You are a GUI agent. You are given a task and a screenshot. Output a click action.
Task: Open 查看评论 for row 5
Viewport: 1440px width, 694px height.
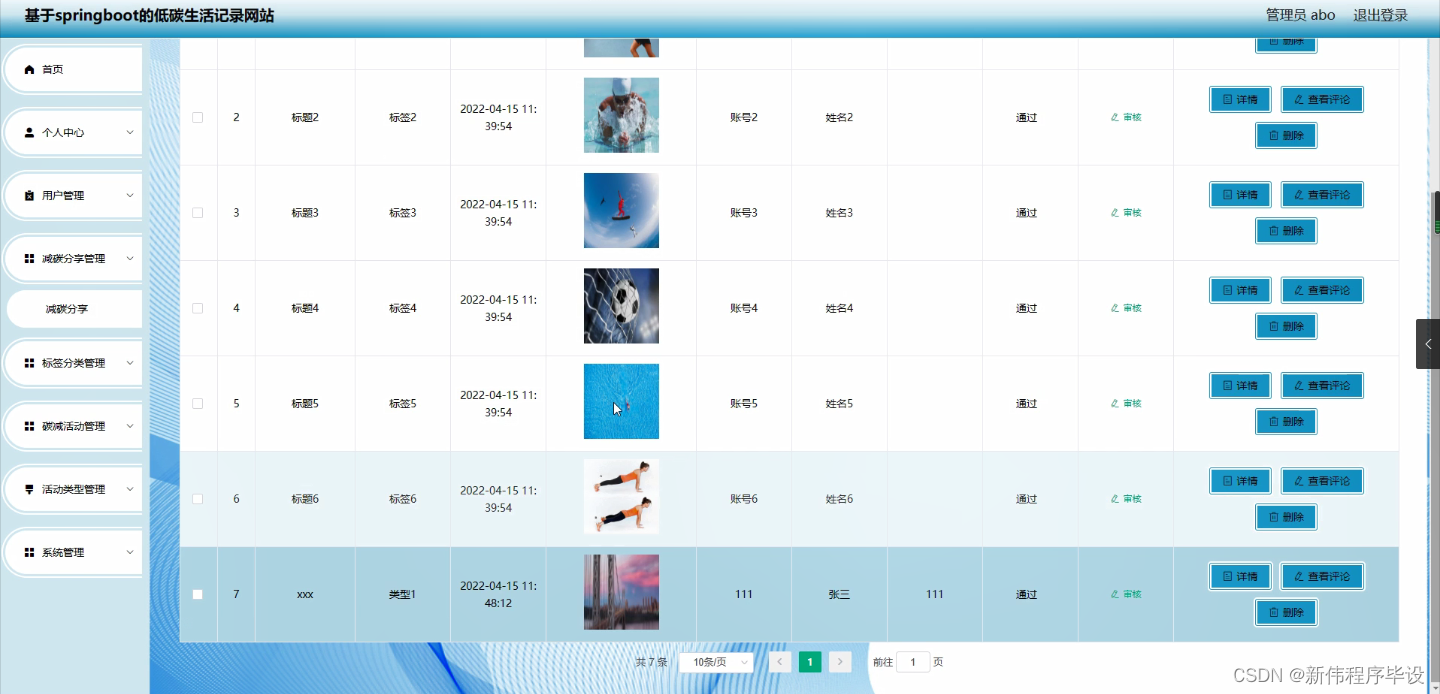click(1322, 386)
